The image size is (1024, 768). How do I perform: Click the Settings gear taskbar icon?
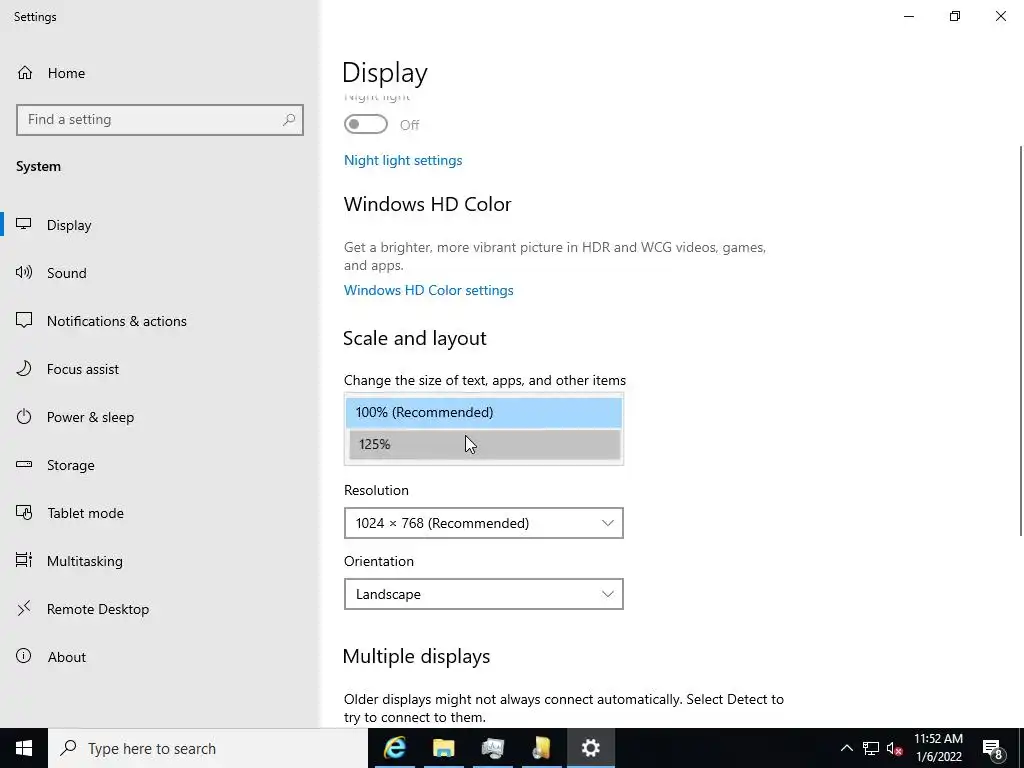(x=590, y=748)
